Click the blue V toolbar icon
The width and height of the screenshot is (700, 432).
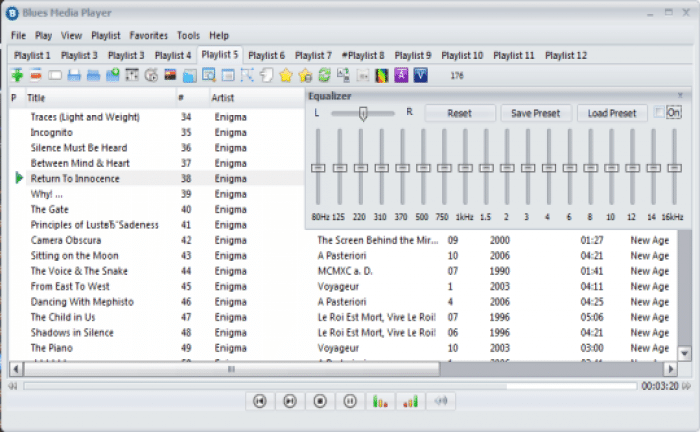coord(421,75)
